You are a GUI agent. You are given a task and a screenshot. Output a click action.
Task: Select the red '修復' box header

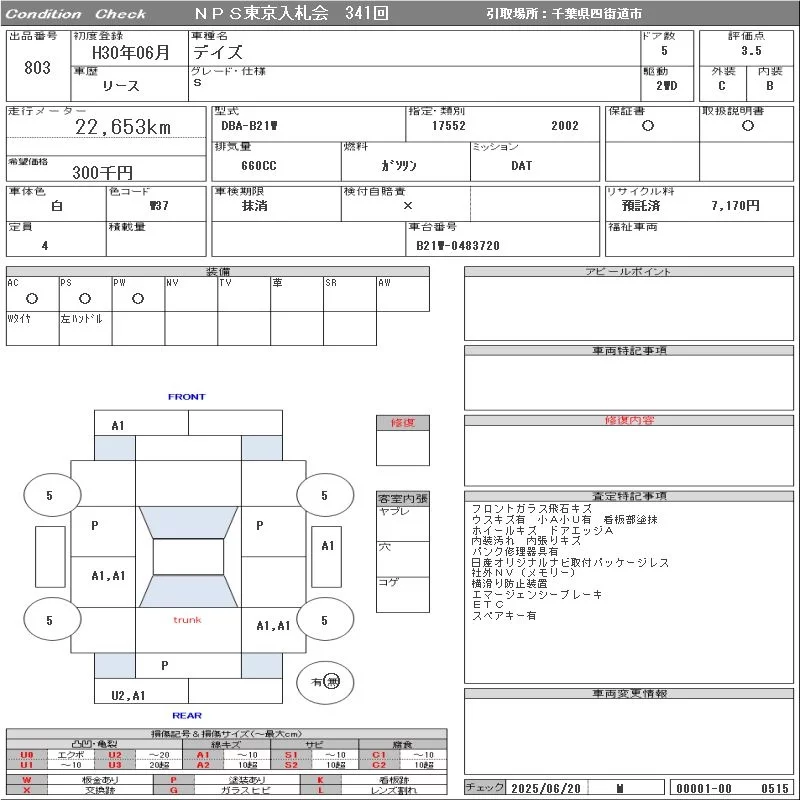(x=403, y=423)
